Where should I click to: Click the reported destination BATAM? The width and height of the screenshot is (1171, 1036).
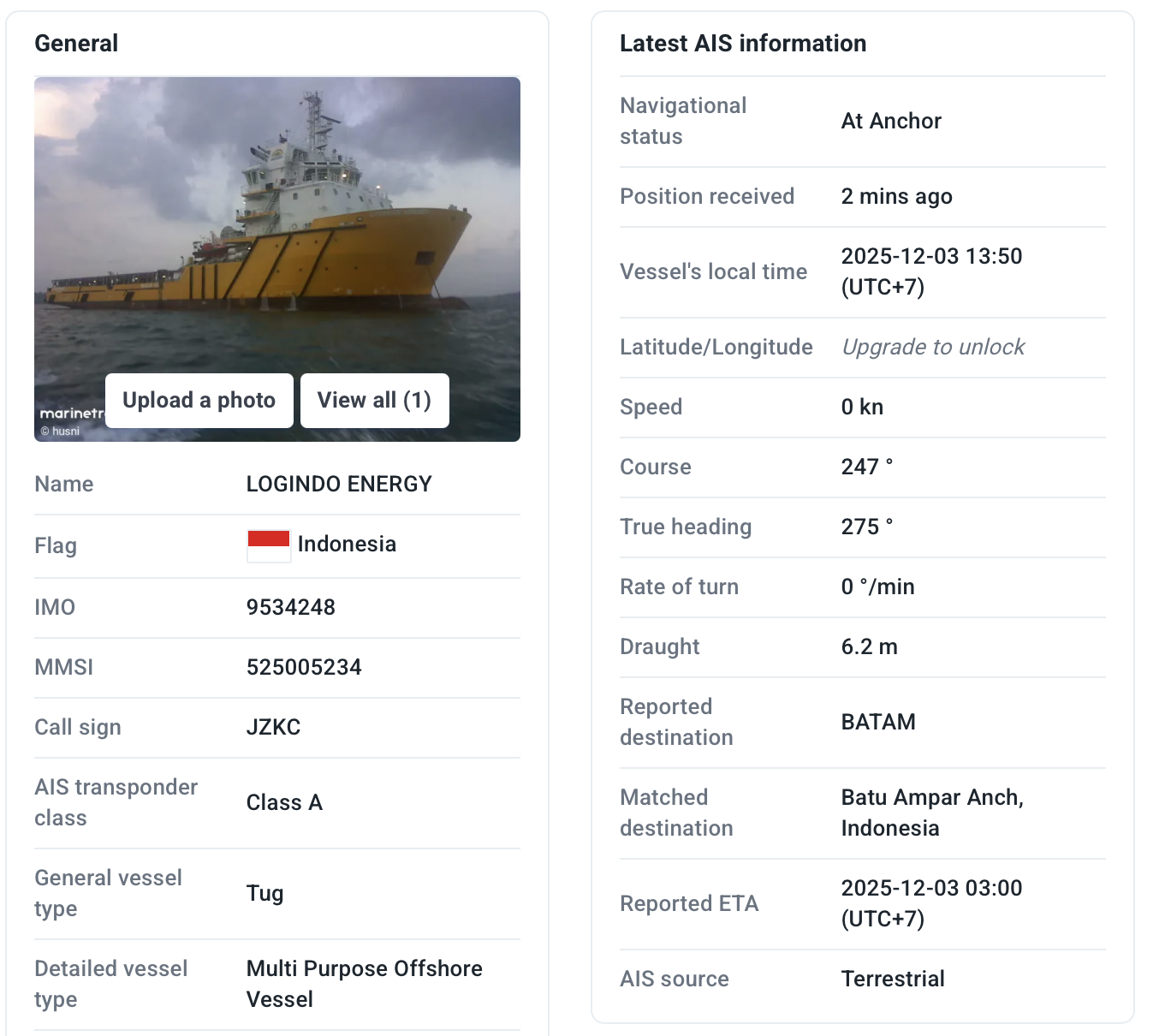click(x=878, y=722)
